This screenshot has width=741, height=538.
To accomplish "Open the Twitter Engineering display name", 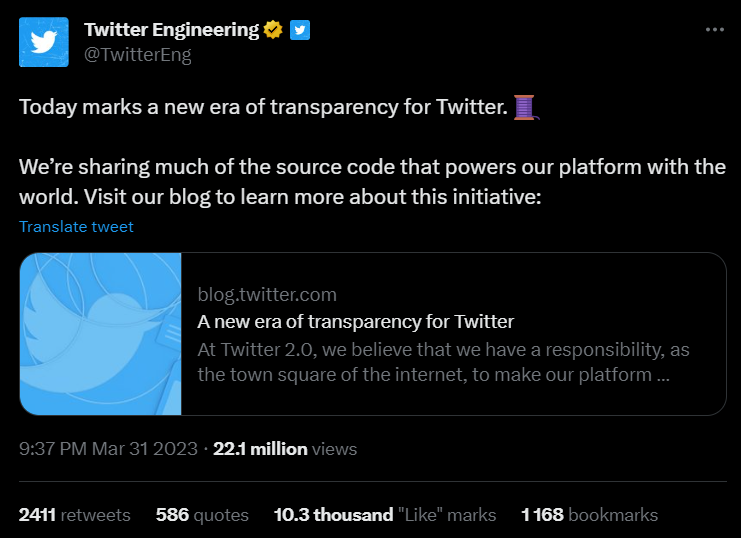I will pos(171,30).
